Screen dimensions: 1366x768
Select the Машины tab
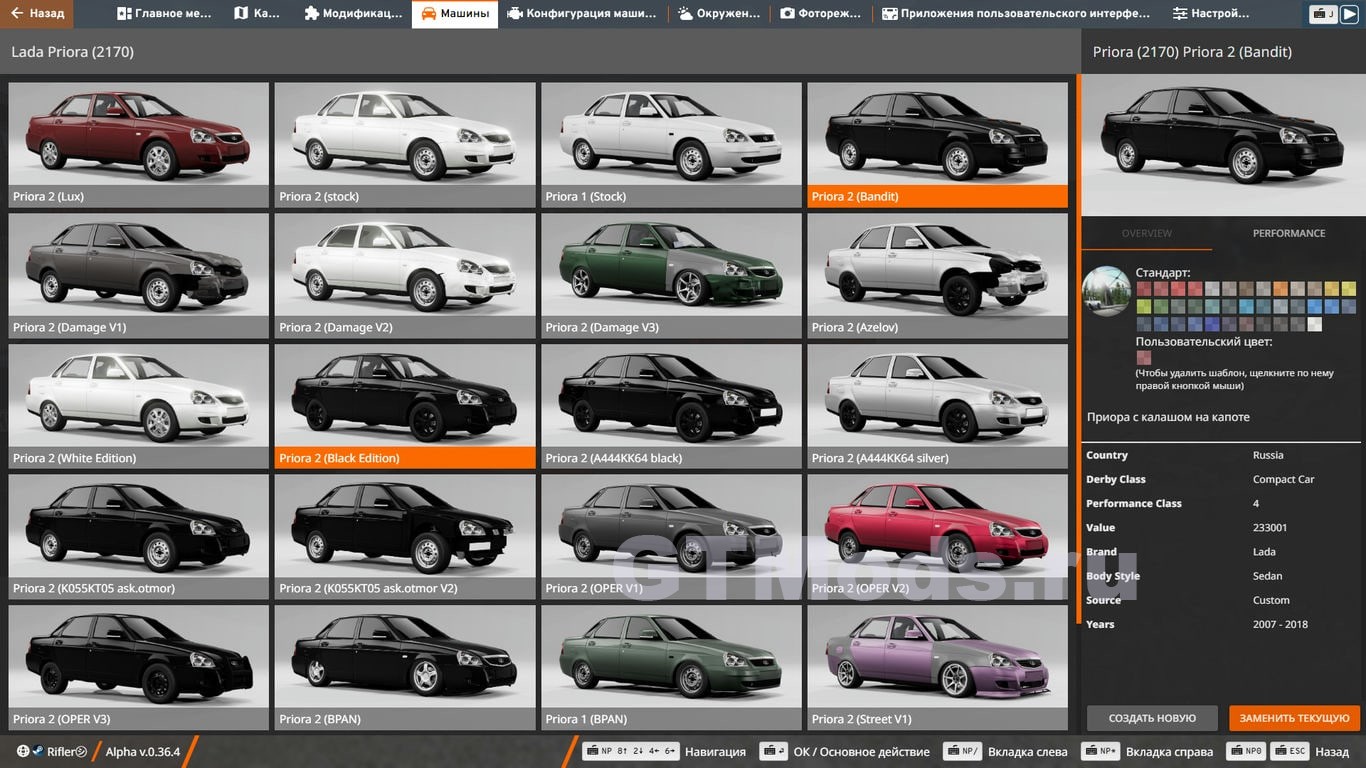[x=455, y=14]
